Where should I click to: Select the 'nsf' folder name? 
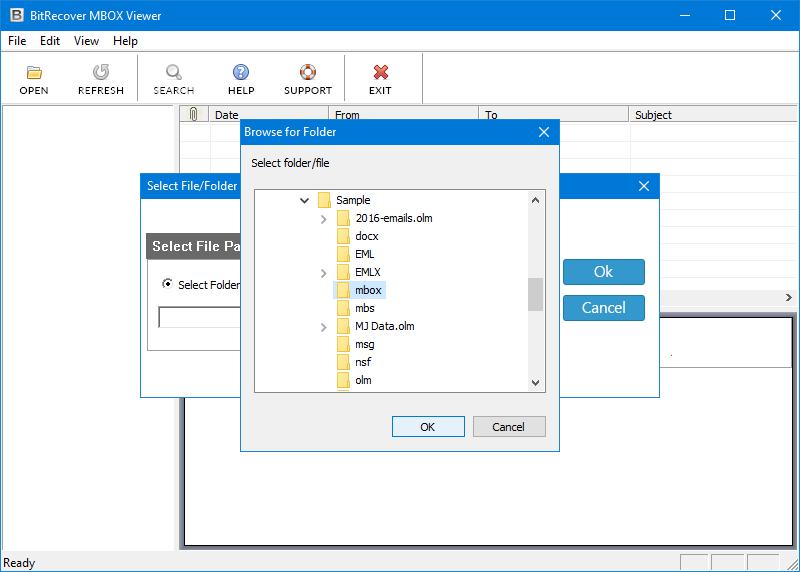click(363, 362)
